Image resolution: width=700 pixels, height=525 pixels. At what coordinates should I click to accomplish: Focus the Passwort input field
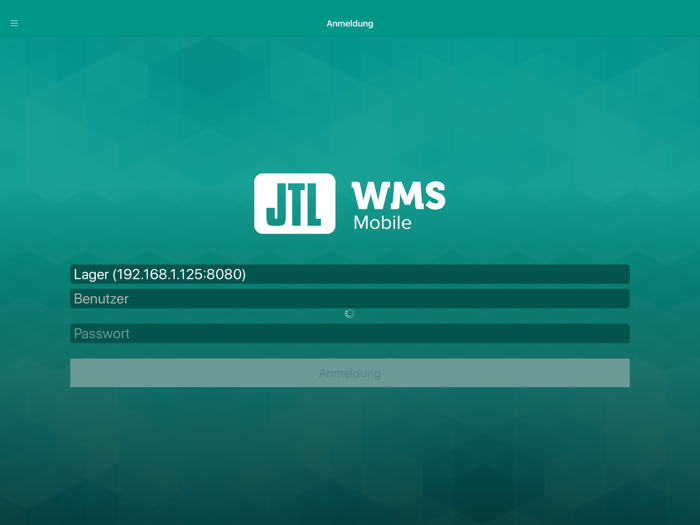[x=350, y=333]
